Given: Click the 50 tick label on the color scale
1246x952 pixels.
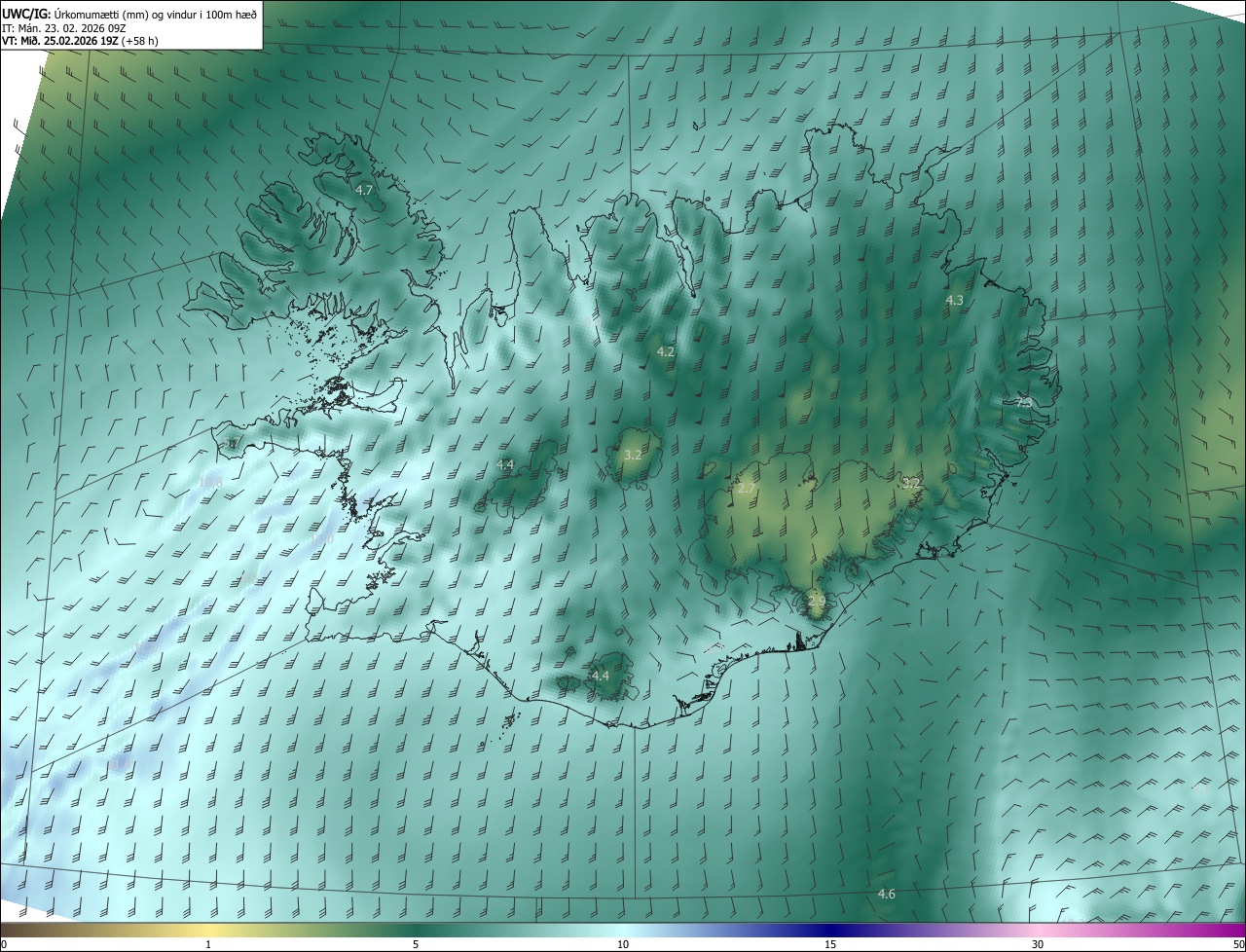Looking at the screenshot, I should [x=1238, y=944].
